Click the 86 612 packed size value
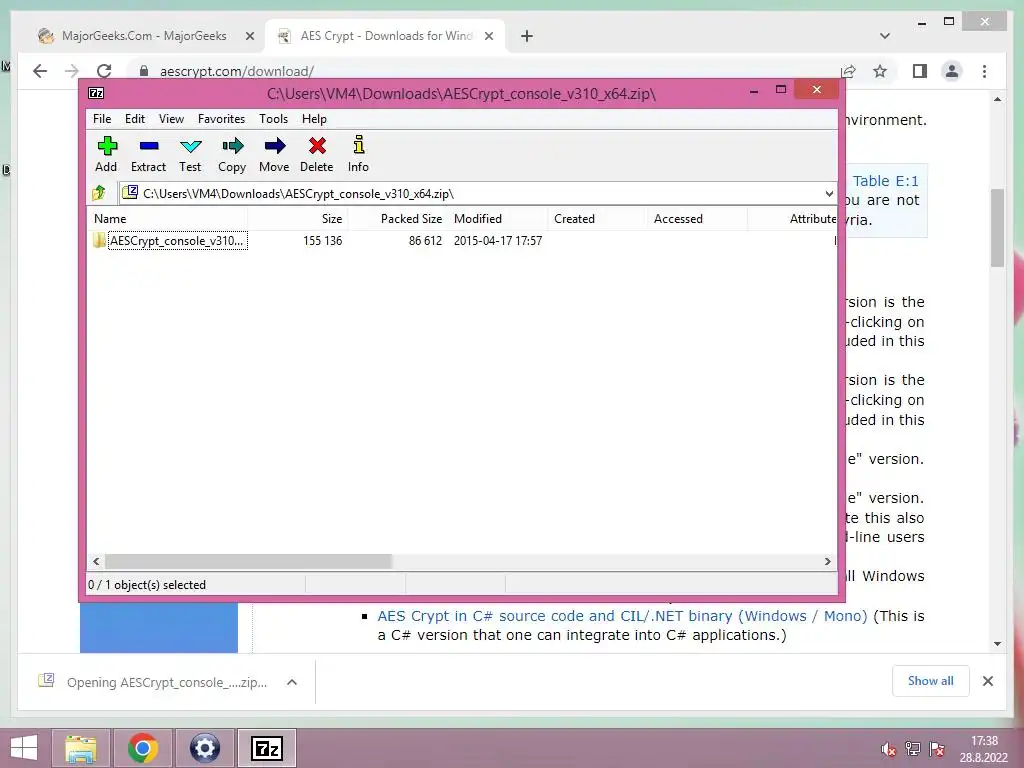Viewport: 1024px width, 768px height. pos(425,240)
